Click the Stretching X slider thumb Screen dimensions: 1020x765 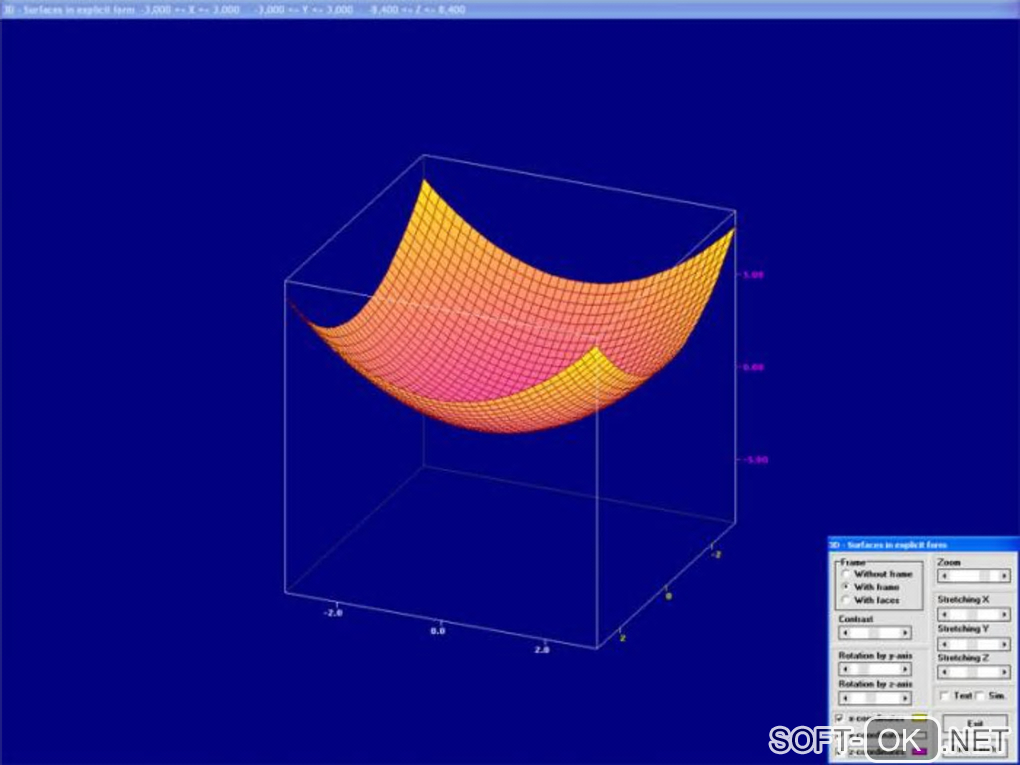pyautogui.click(x=974, y=614)
